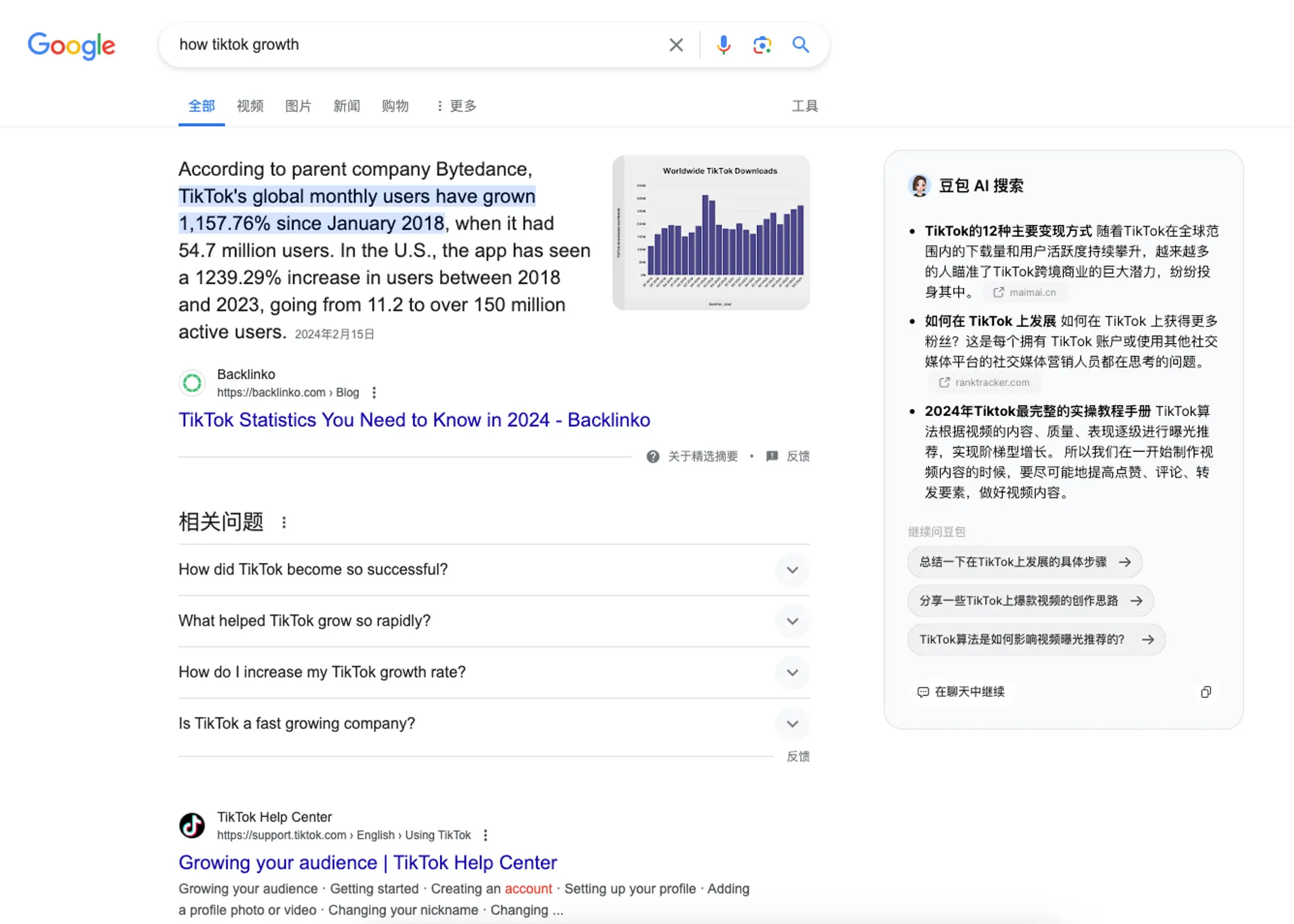Expand "What helped TikTok grow so rapidly?"
The image size is (1294, 924).
pos(792,621)
